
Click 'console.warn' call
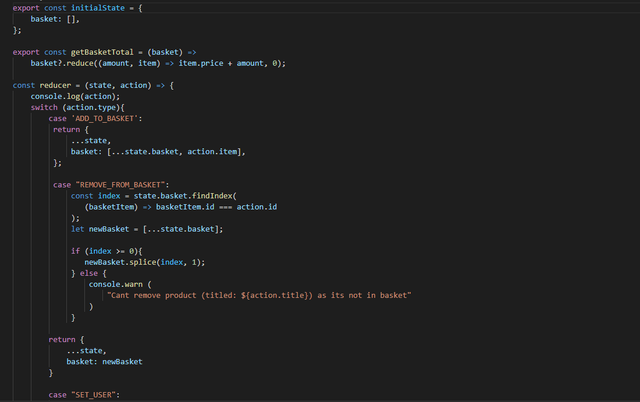(x=116, y=284)
